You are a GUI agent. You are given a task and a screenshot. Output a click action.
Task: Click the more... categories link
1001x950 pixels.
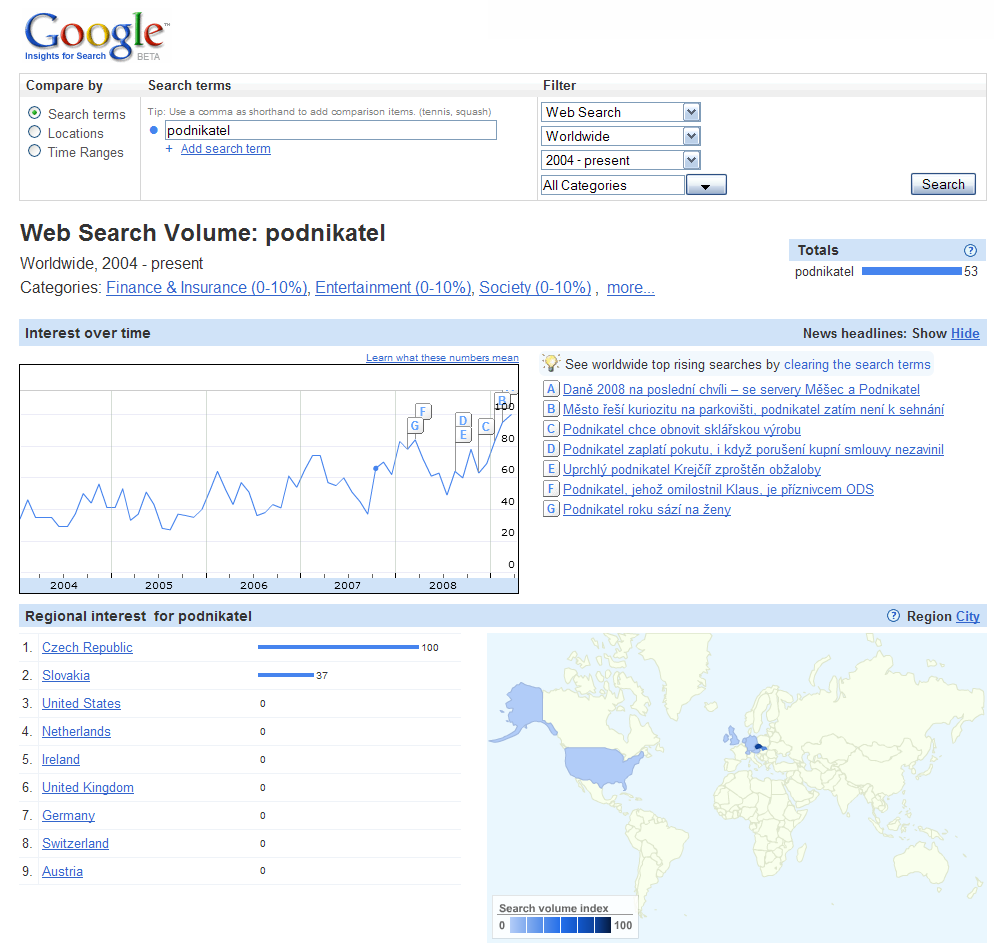click(x=631, y=288)
